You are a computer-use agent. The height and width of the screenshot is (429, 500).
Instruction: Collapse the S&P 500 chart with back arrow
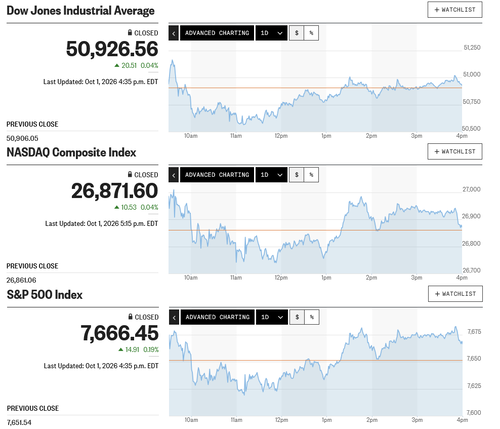tap(174, 317)
